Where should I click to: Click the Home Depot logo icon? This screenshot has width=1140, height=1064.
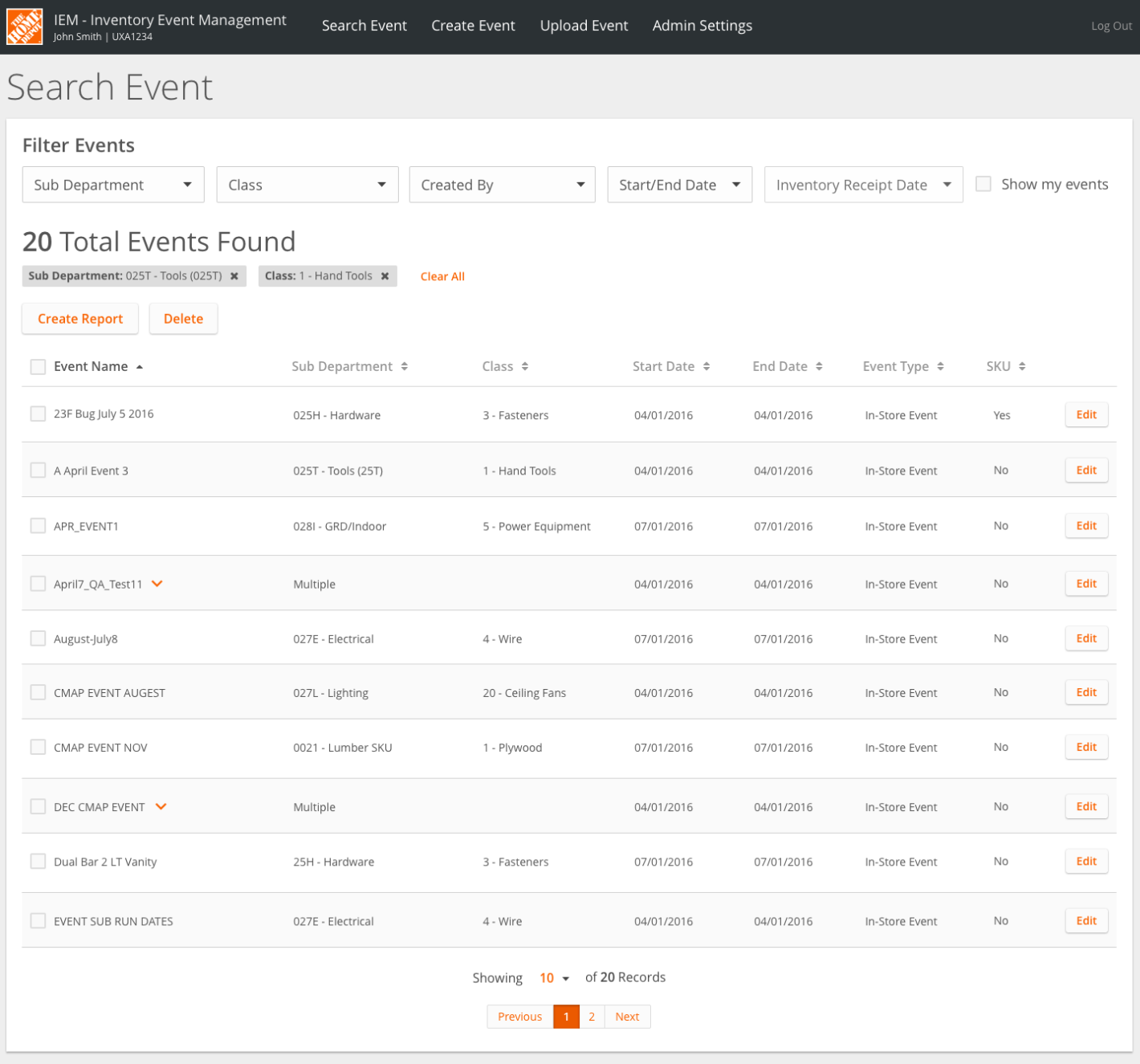click(x=24, y=27)
